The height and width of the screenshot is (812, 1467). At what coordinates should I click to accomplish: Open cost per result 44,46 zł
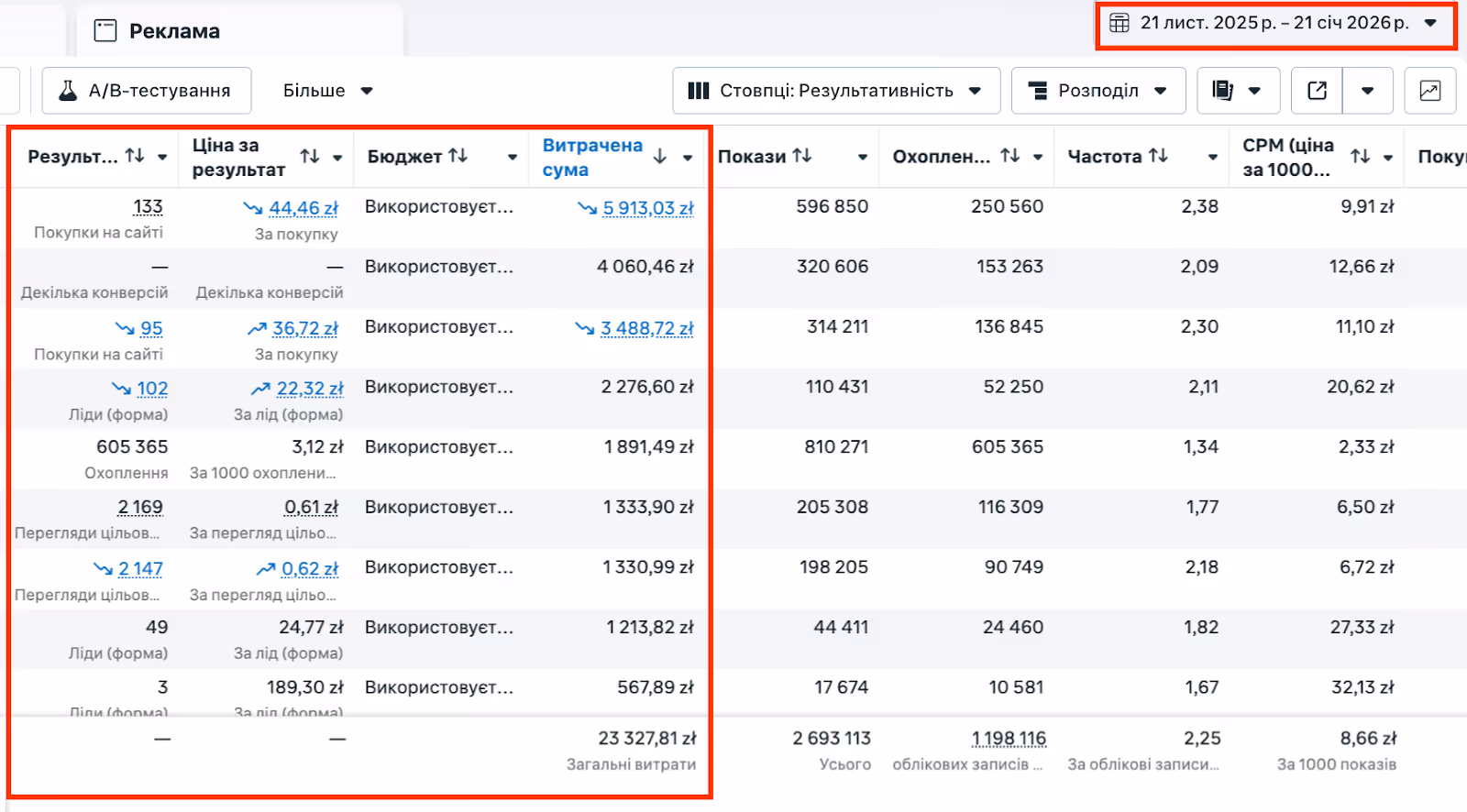coord(303,208)
